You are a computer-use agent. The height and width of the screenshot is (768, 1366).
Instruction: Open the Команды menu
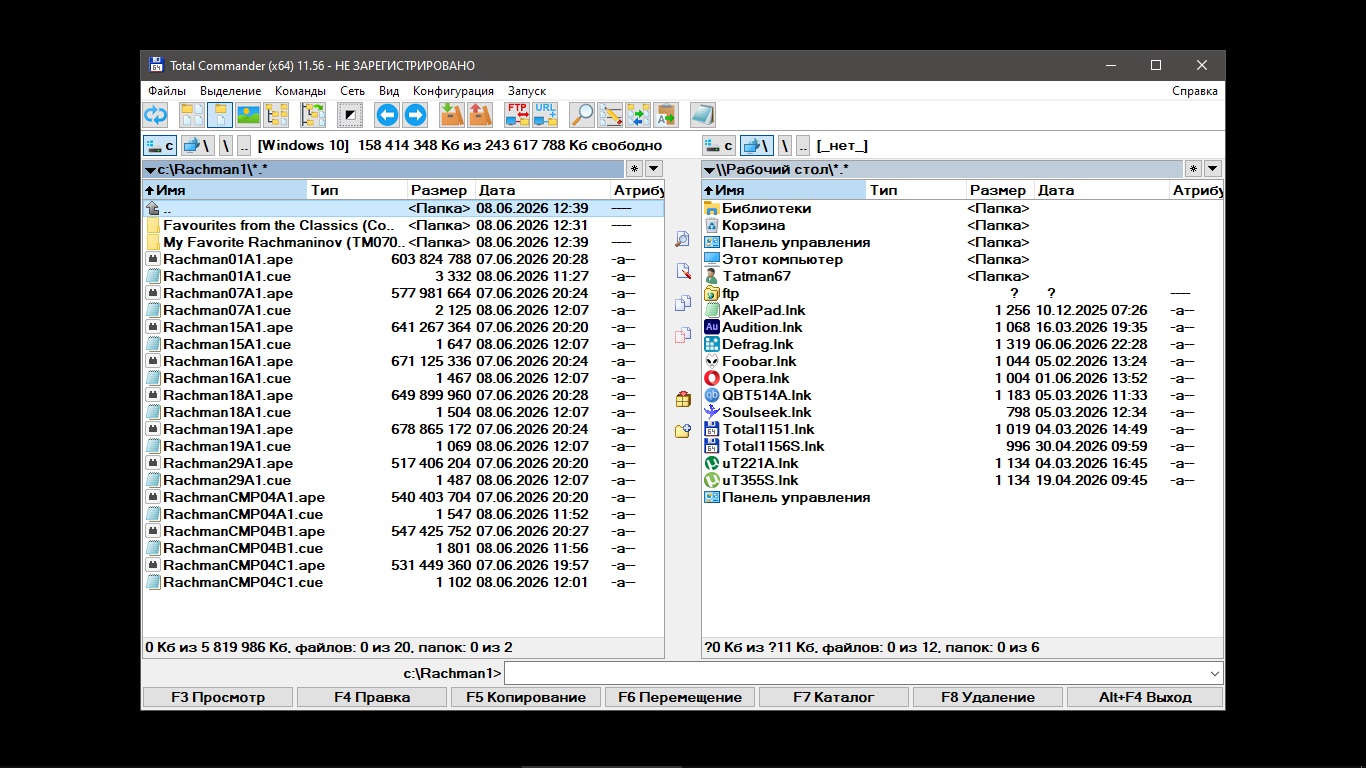tap(300, 91)
